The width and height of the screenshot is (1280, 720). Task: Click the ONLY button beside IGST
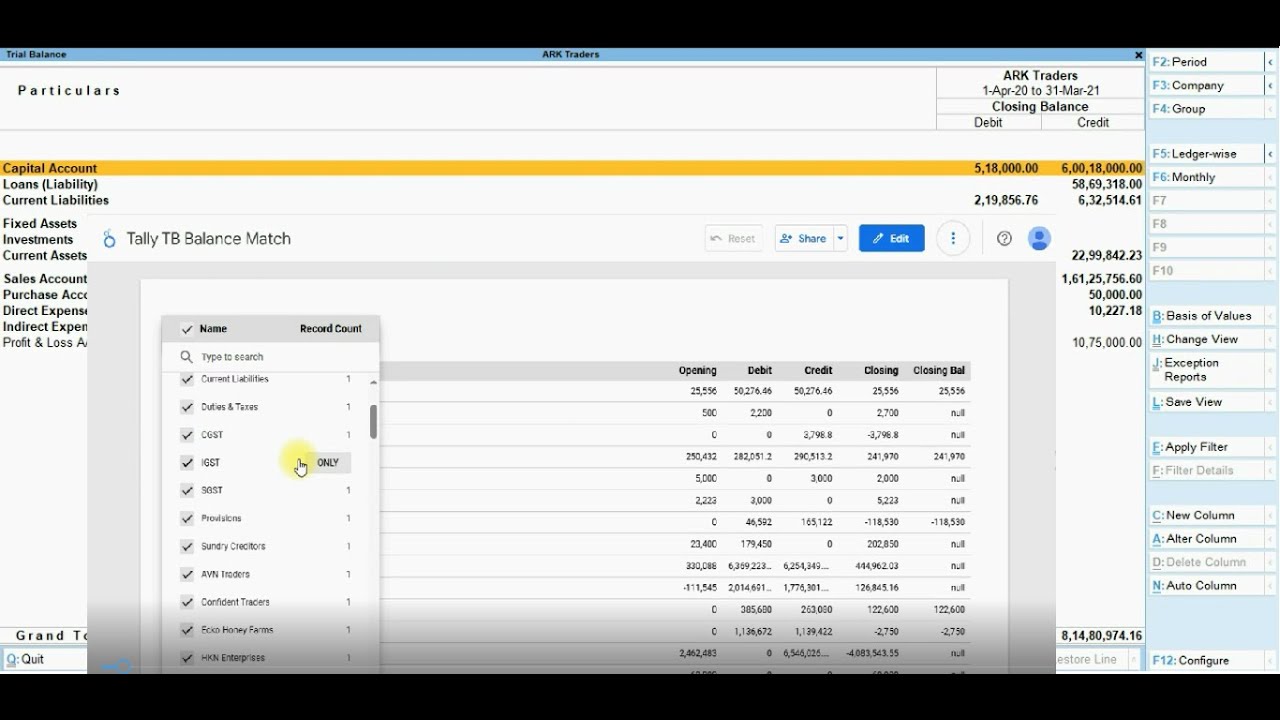pyautogui.click(x=328, y=463)
